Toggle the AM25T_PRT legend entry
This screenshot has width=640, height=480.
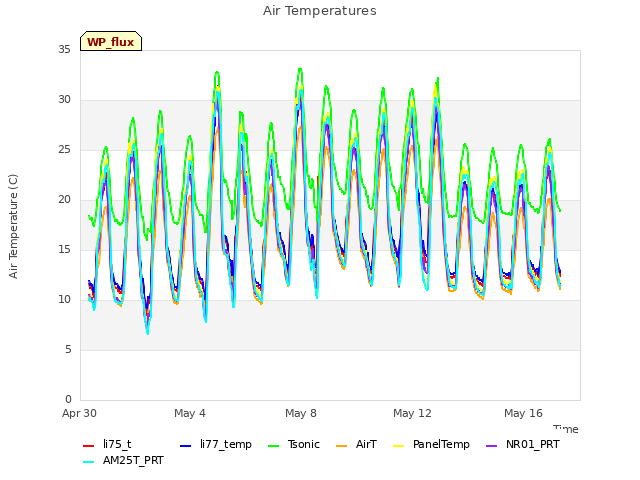coord(123,460)
